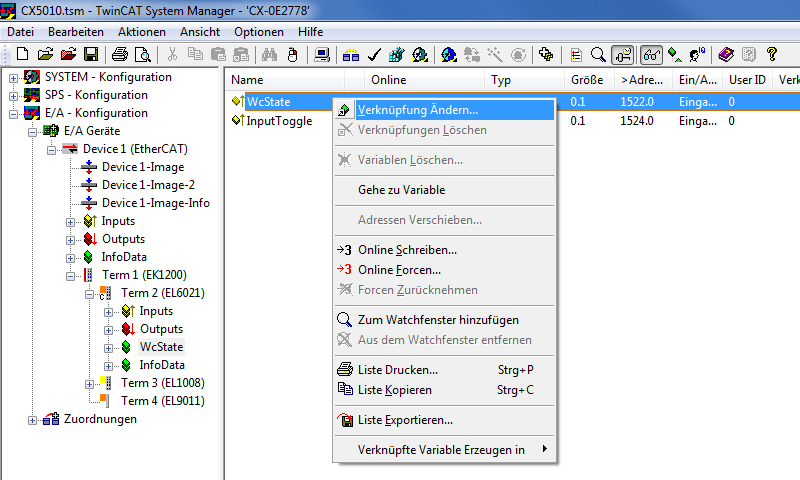Expand the Zuordnungen node
Image resolution: width=800 pixels, height=480 pixels.
tap(32, 420)
